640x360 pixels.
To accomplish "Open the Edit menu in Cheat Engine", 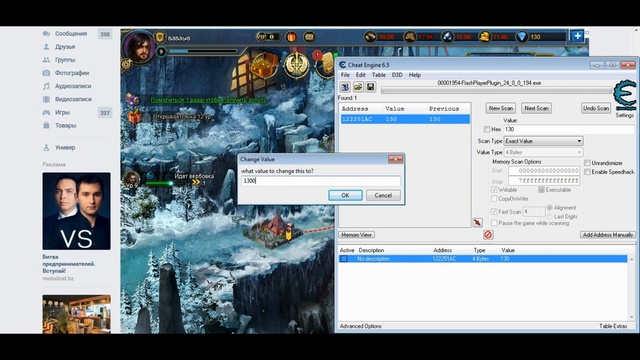I will point(360,75).
